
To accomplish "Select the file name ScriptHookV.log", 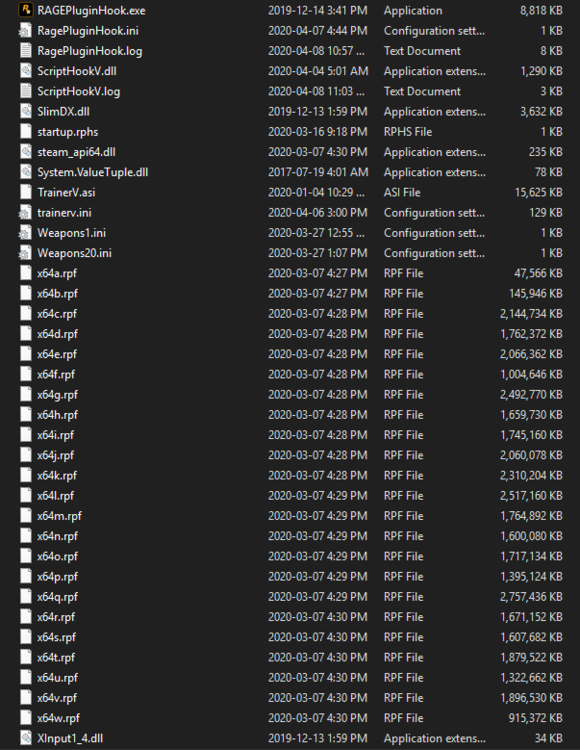I will pos(79,91).
